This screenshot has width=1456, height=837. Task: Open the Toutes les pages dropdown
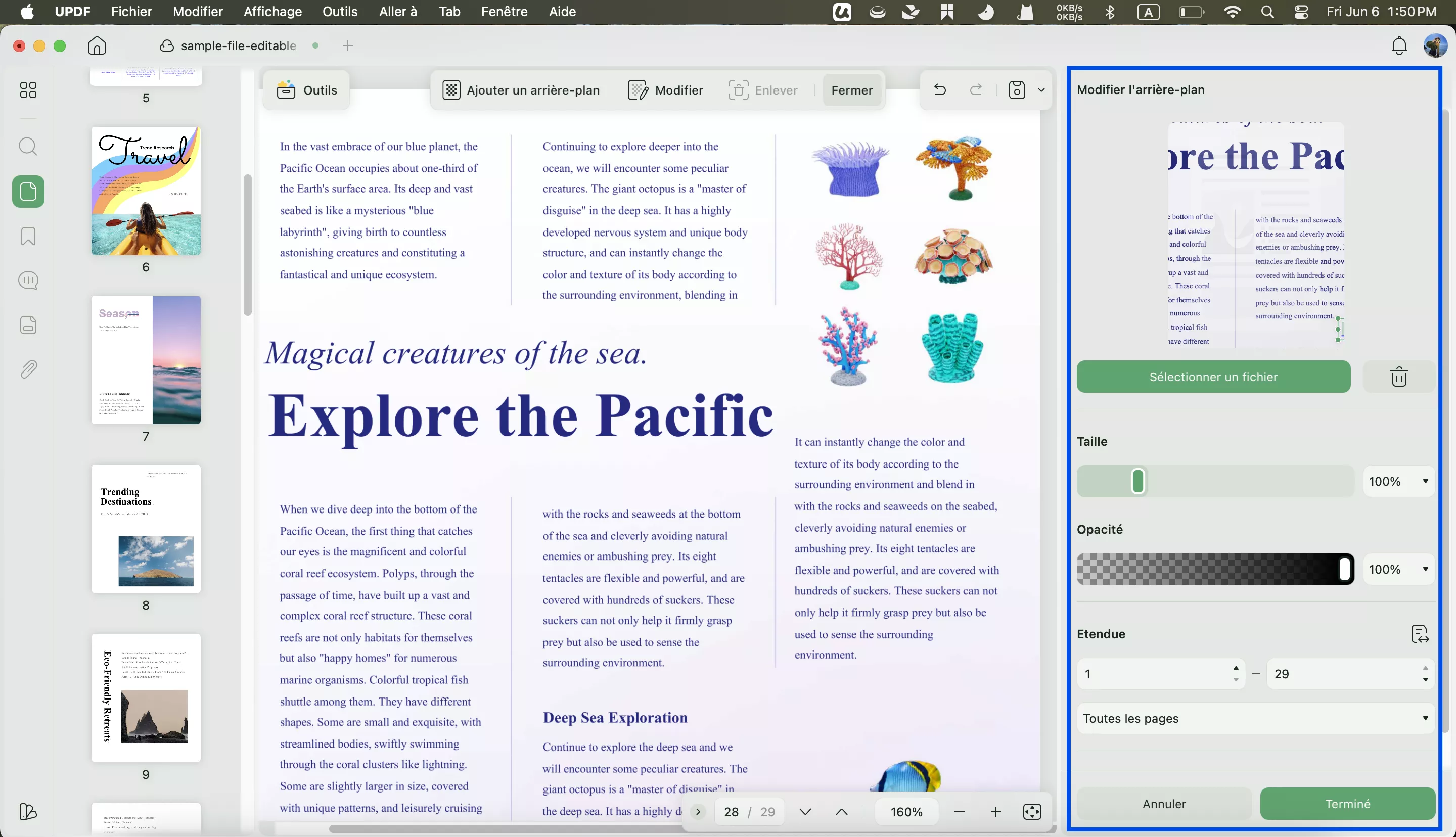click(1255, 718)
